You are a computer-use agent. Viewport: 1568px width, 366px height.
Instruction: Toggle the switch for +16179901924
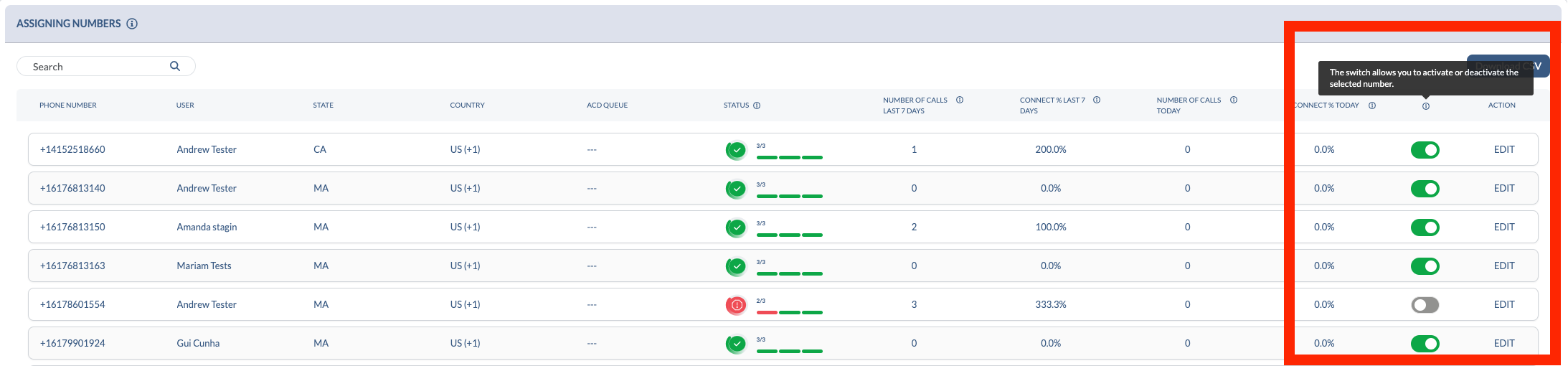(1425, 344)
